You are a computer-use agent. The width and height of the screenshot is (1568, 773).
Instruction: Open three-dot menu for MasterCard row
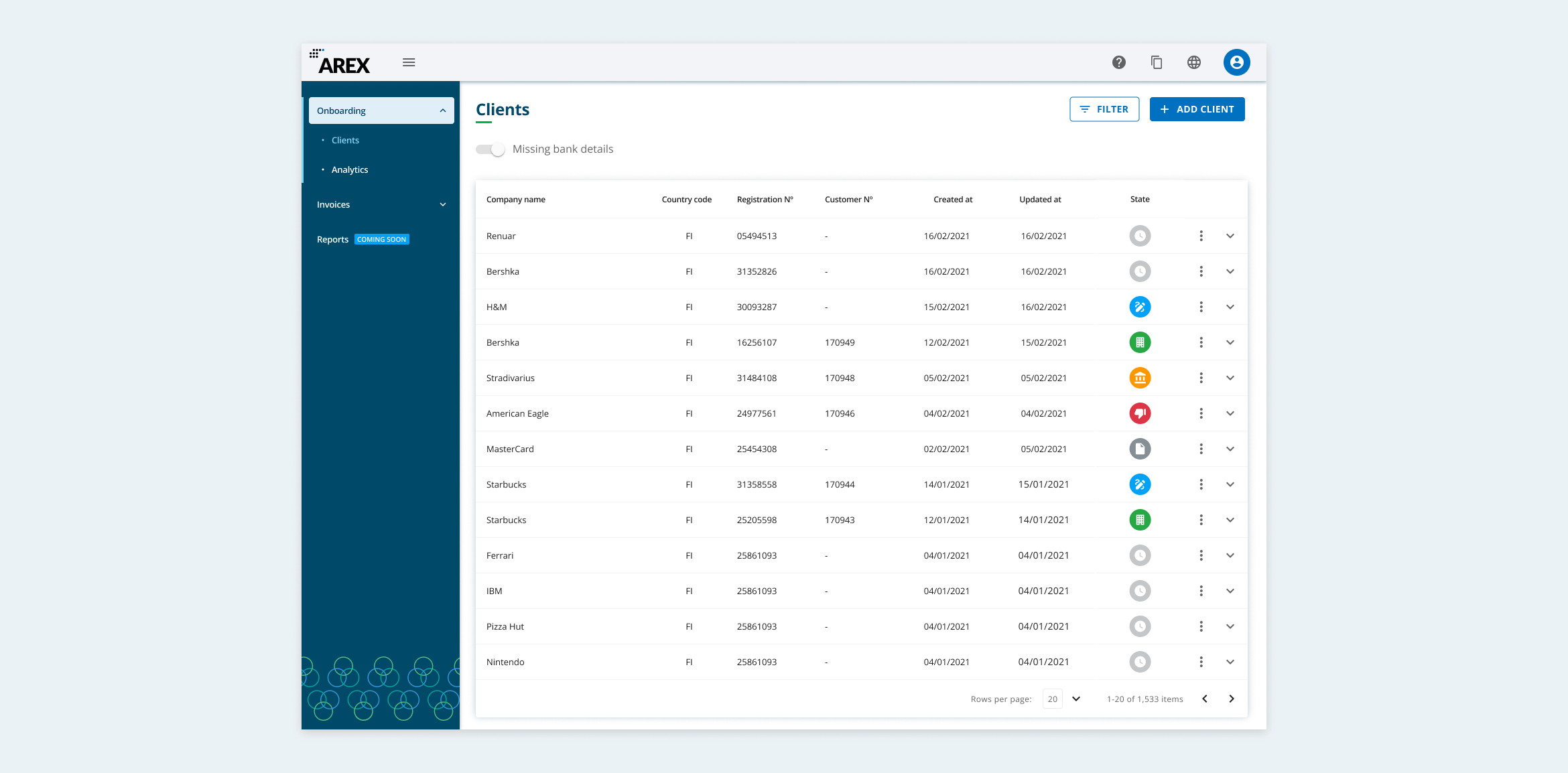(1201, 449)
